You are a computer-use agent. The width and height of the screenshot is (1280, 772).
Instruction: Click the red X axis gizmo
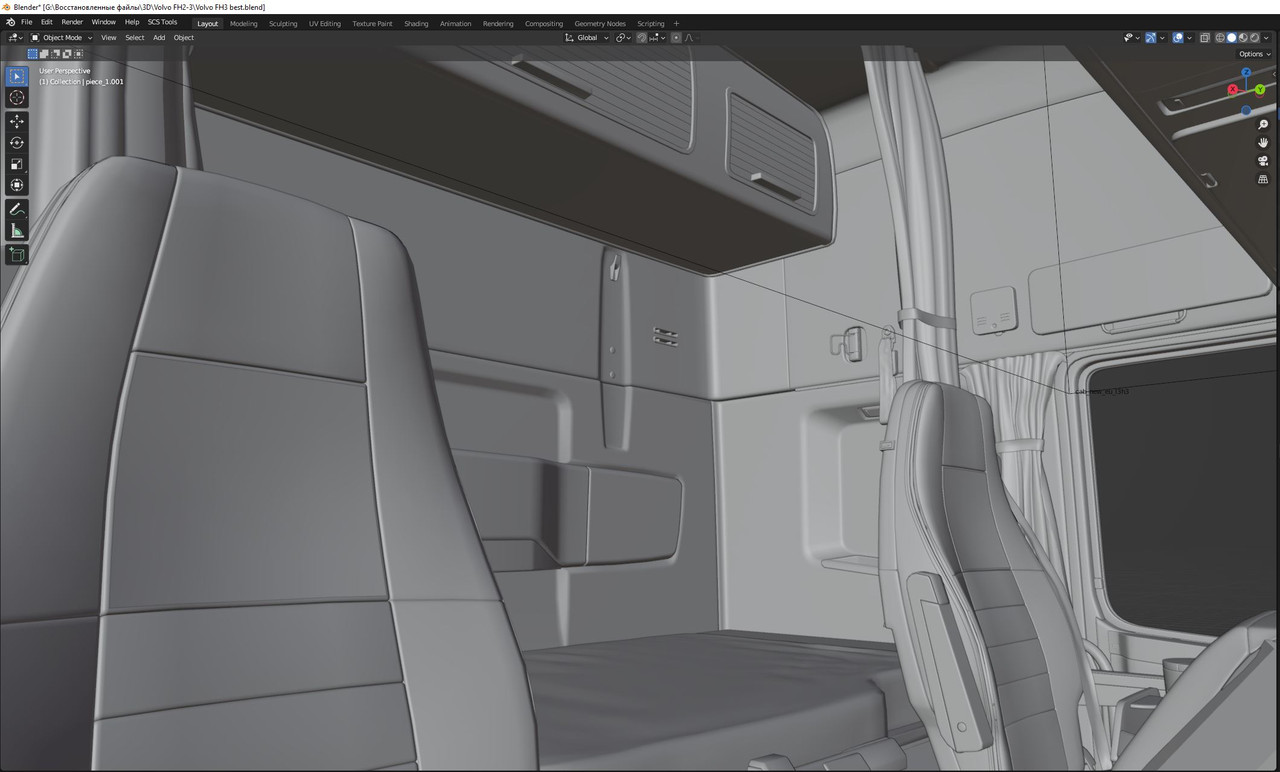1233,90
